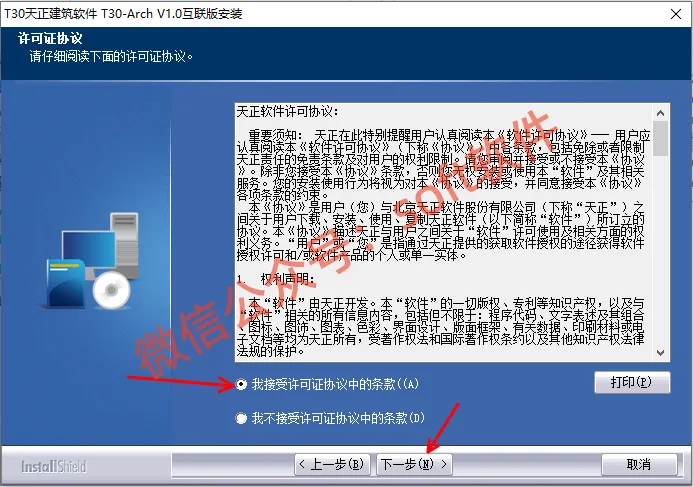Screen dimensions: 693x487
Task: Click the InstallShield logo text
Action: click(x=54, y=466)
